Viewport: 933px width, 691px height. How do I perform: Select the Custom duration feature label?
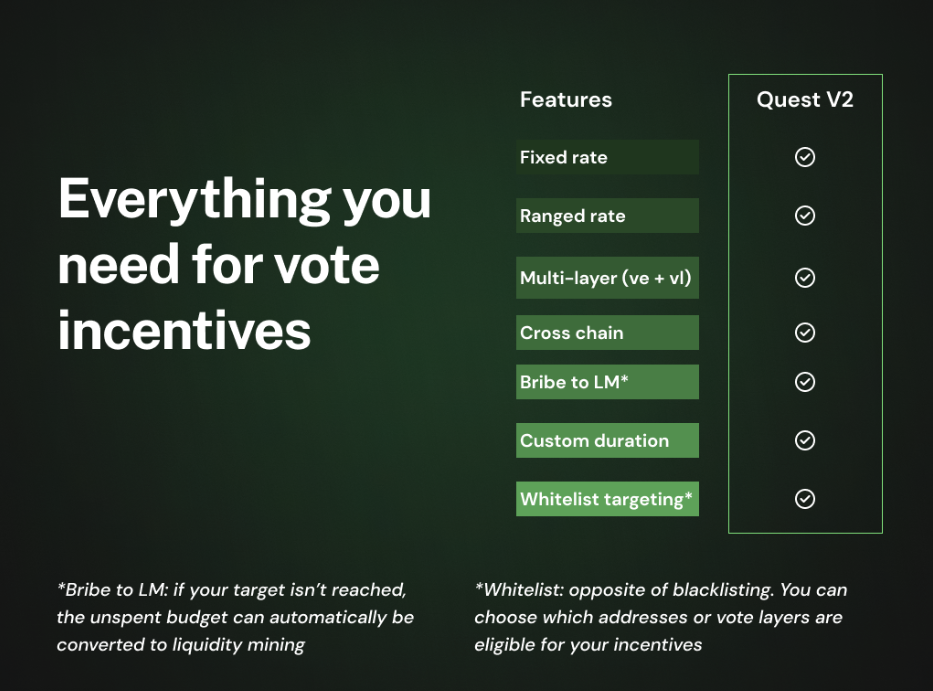[x=607, y=440]
